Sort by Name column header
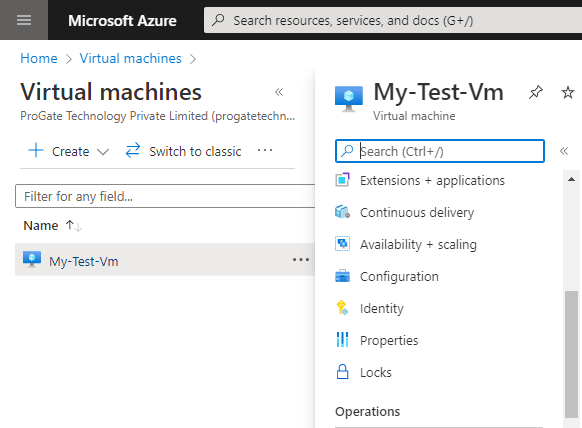This screenshot has width=582, height=428. (41, 226)
